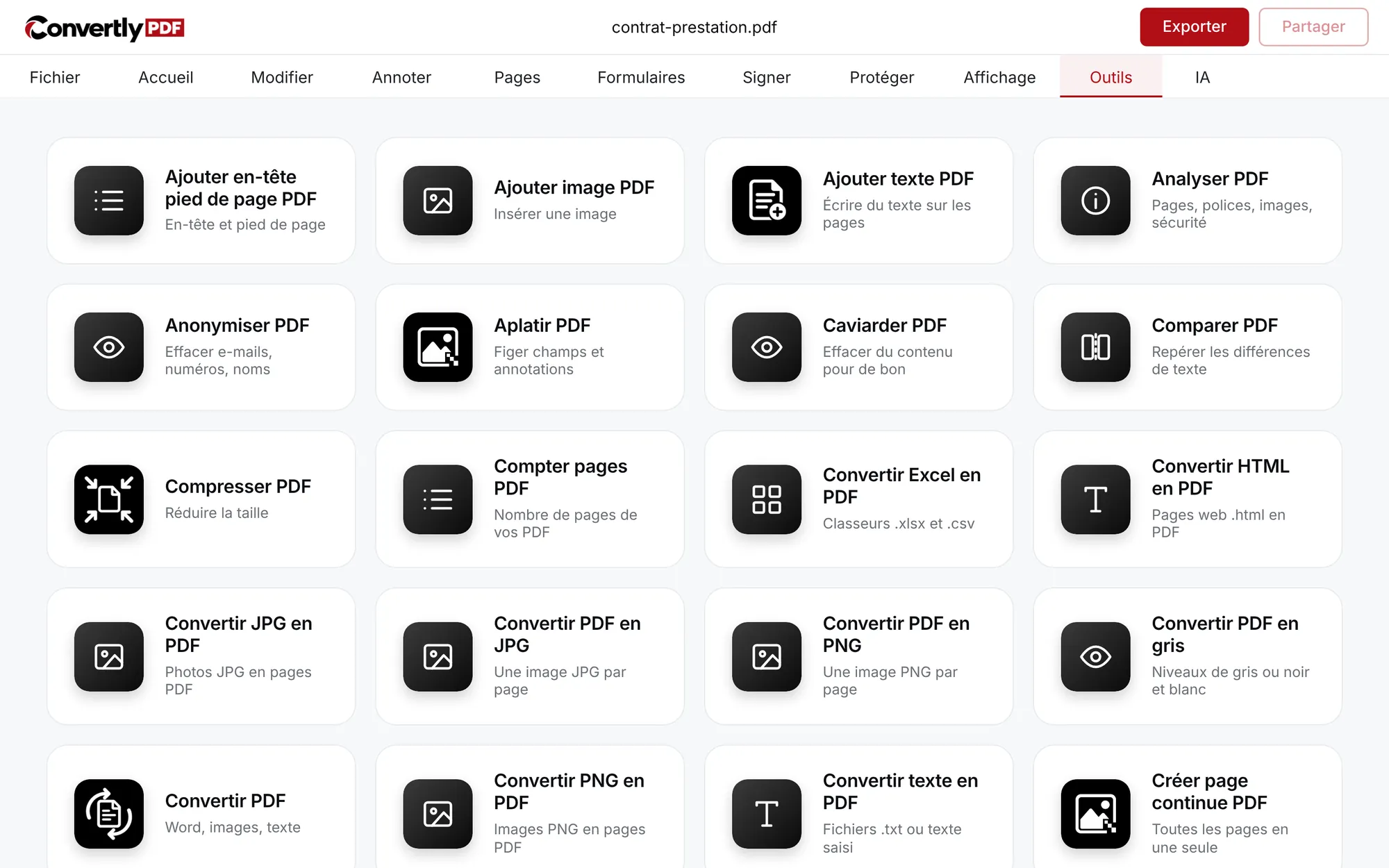Open the Annoter tab

pos(401,77)
